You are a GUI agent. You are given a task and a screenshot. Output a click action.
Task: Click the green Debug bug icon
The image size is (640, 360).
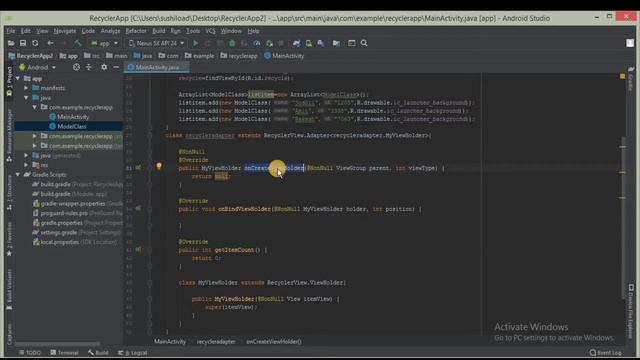coord(232,43)
